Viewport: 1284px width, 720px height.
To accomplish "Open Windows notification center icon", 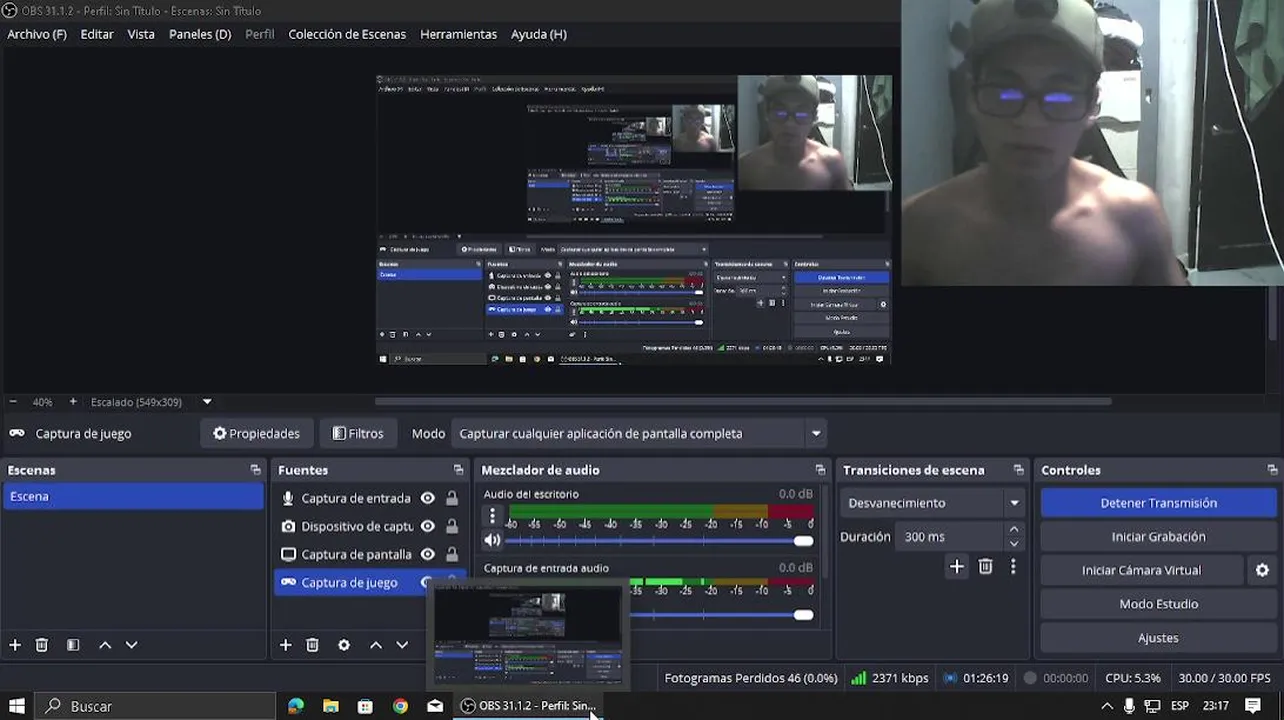I will pyautogui.click(x=1253, y=706).
